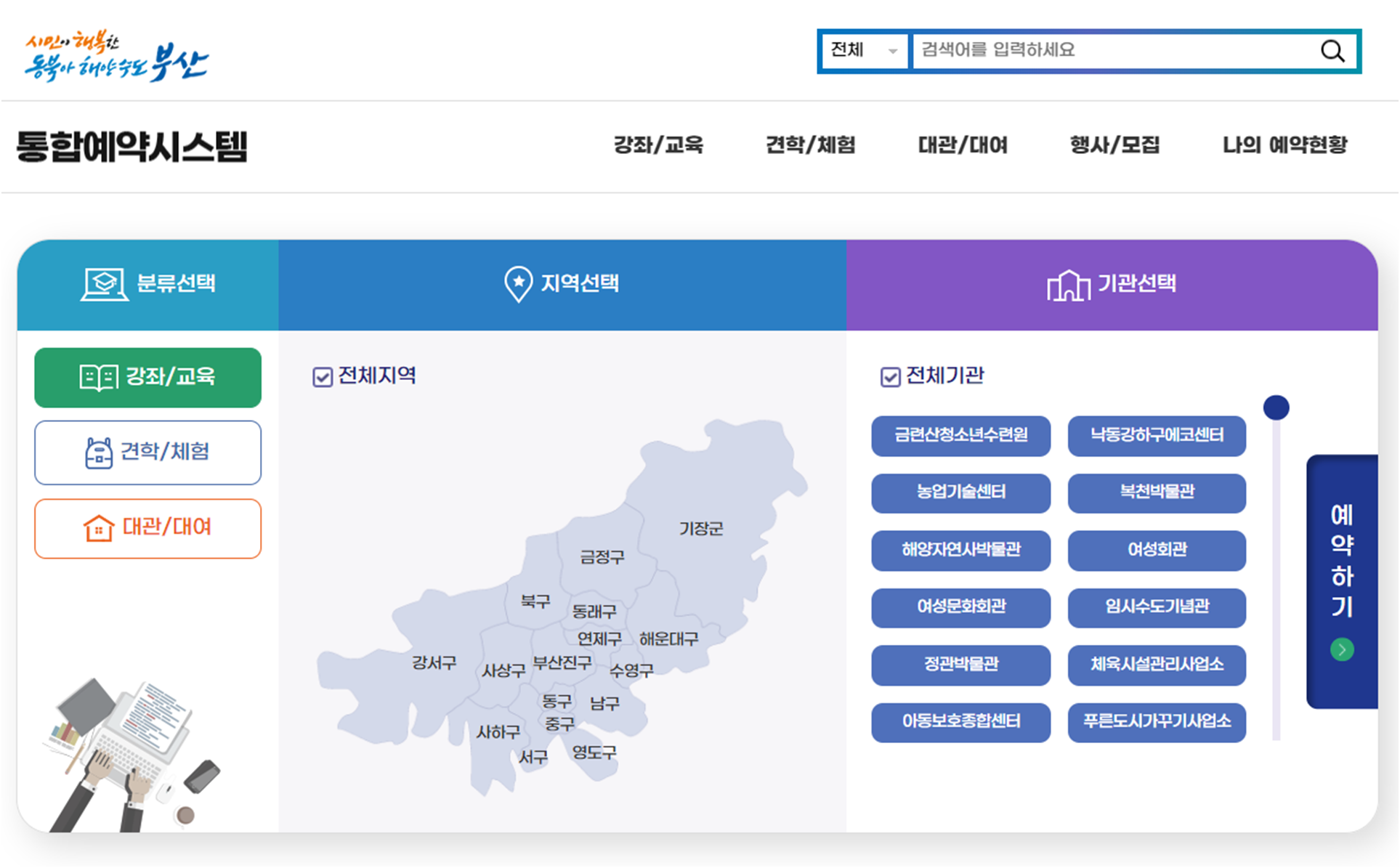Click the Busan city logo

tap(116, 56)
